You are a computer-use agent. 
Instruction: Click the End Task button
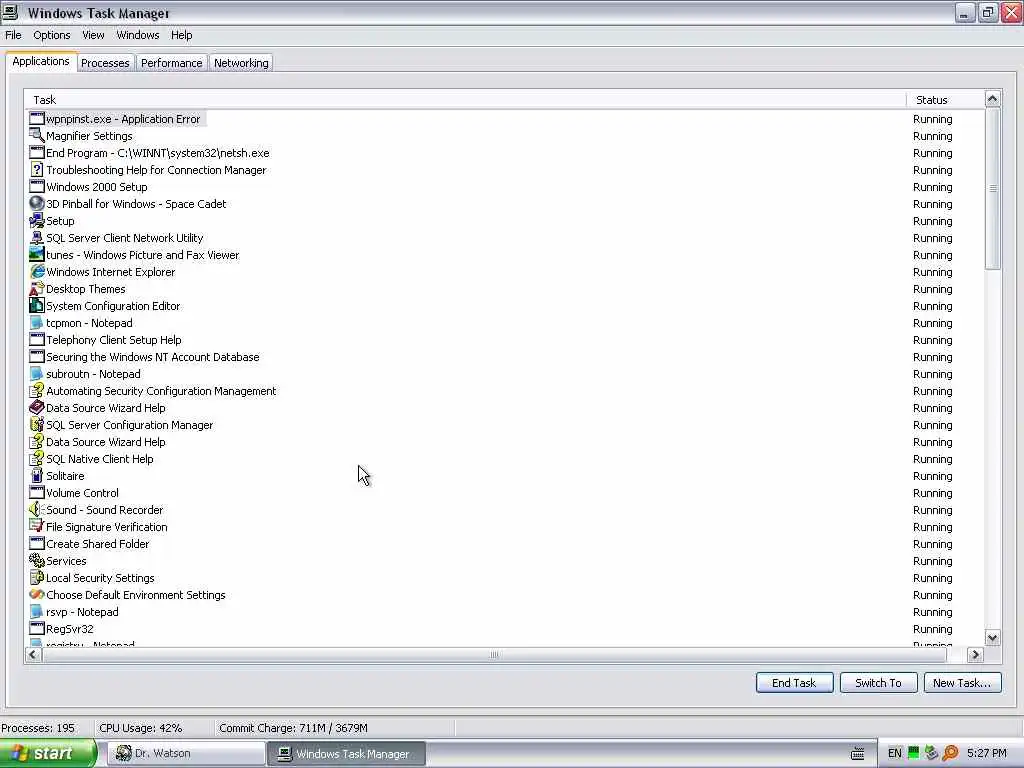click(x=794, y=682)
